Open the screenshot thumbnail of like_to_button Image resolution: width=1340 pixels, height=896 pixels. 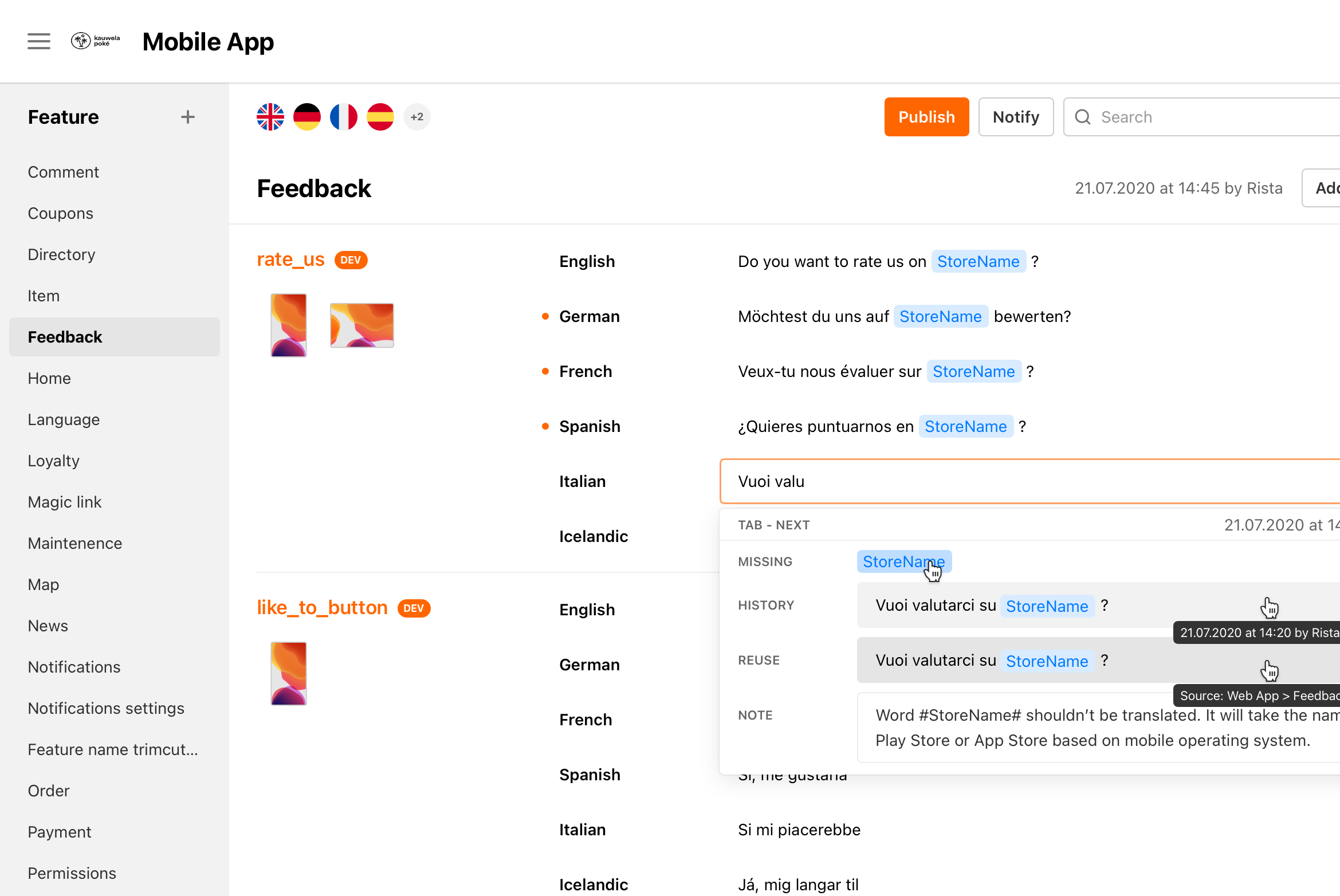click(x=289, y=674)
